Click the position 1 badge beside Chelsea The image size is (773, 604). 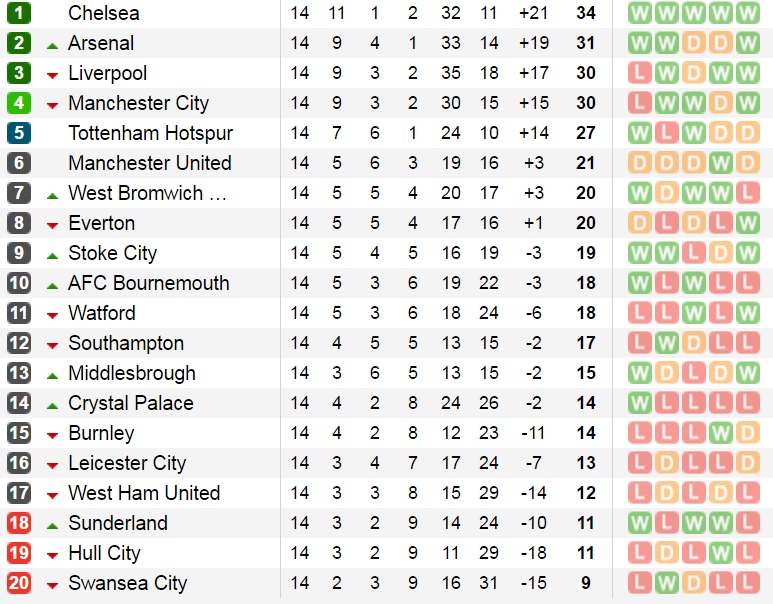19,13
